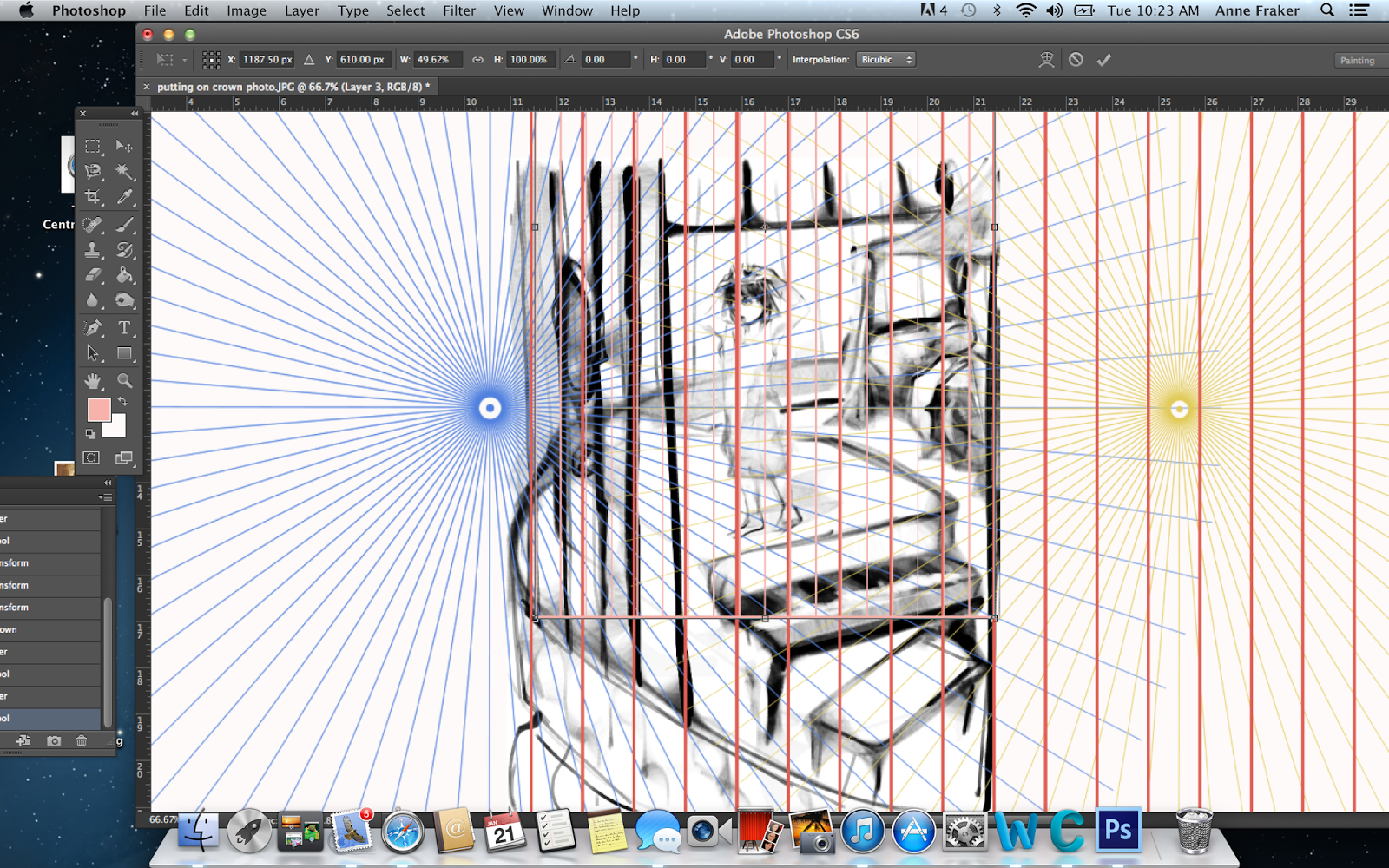The image size is (1389, 868).
Task: Open the Interpolation dropdown
Action: click(x=886, y=60)
